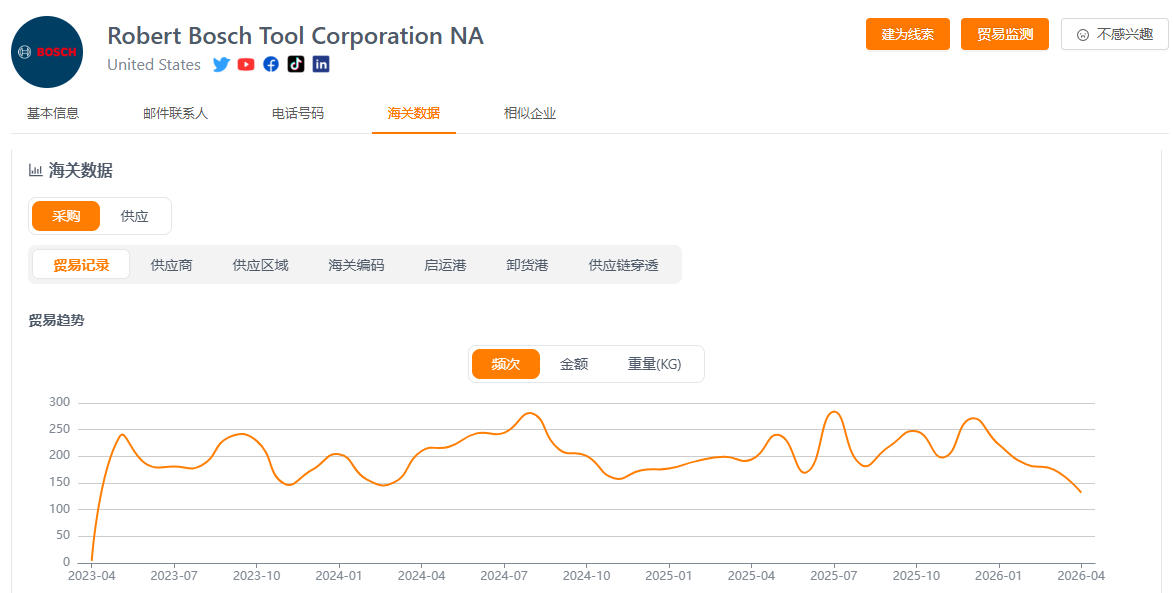This screenshot has height=593, width=1173.
Task: Click the 300 y-axis value
Action: 59,402
